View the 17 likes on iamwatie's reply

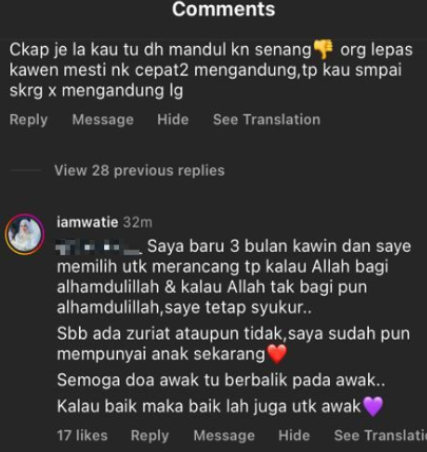tap(82, 435)
